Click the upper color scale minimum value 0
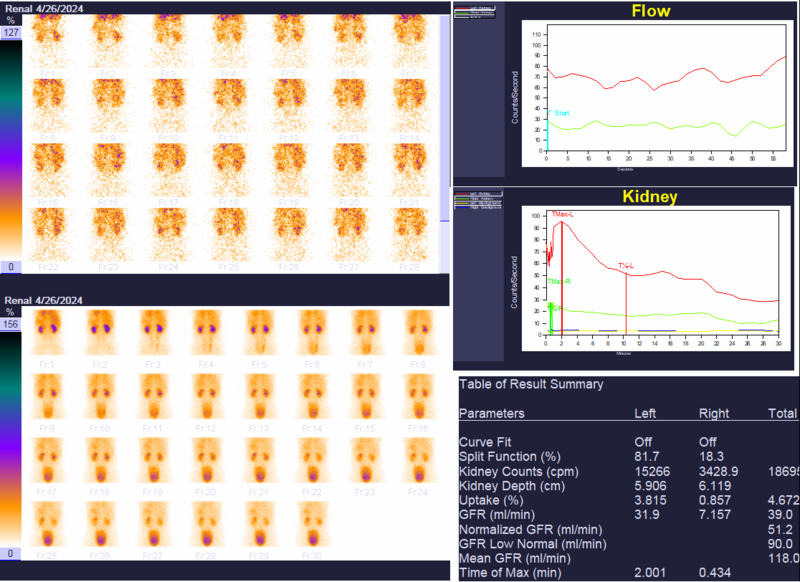Screen dimensions: 800x582 [x=12, y=267]
